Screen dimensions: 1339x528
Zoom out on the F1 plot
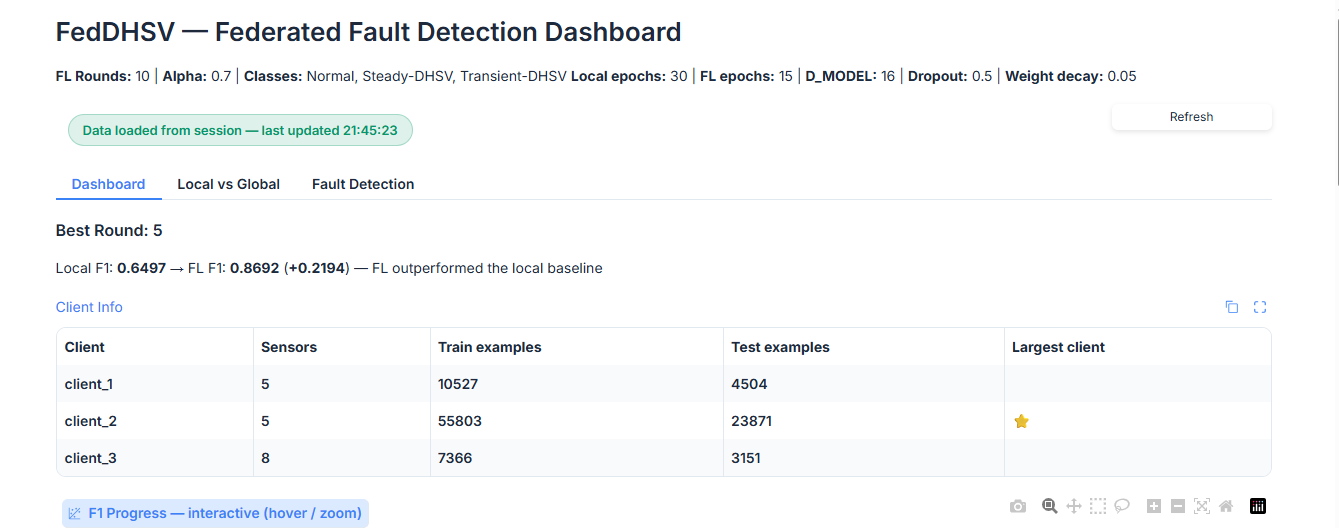(1177, 506)
